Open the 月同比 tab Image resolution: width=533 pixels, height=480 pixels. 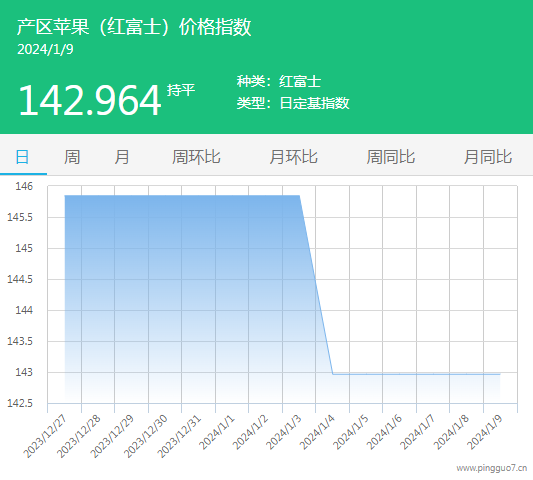(488, 157)
